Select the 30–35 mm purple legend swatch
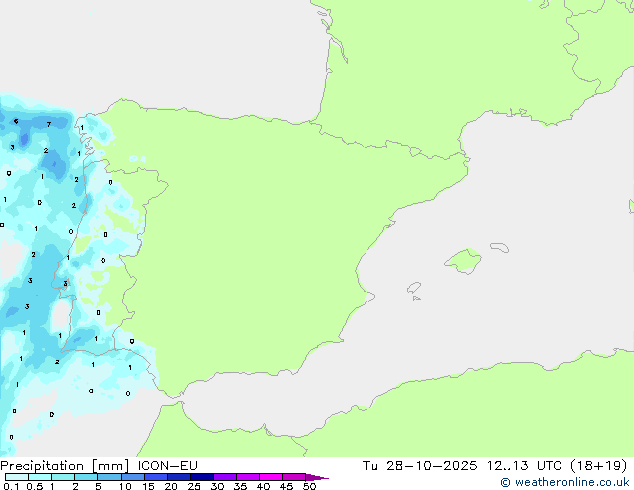 click(x=224, y=477)
